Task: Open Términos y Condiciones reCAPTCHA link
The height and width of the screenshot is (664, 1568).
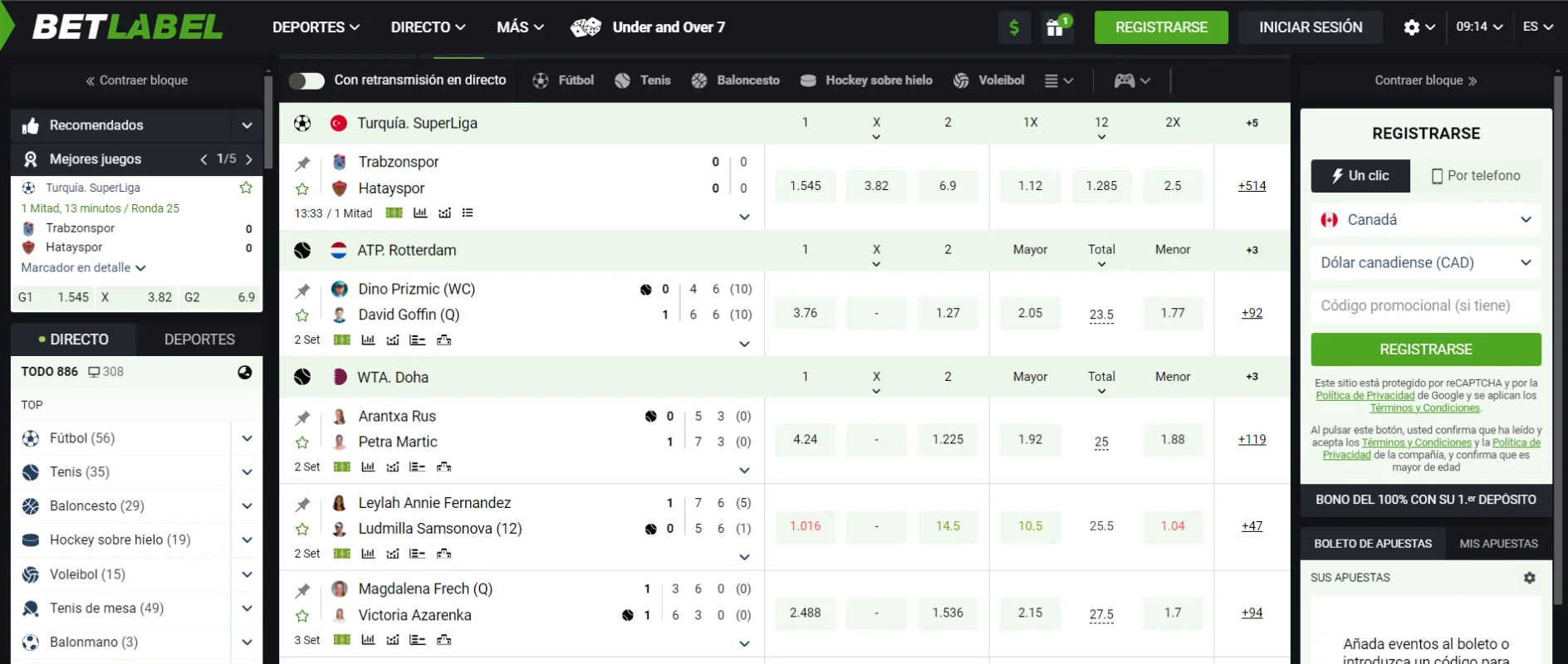Action: (1425, 408)
